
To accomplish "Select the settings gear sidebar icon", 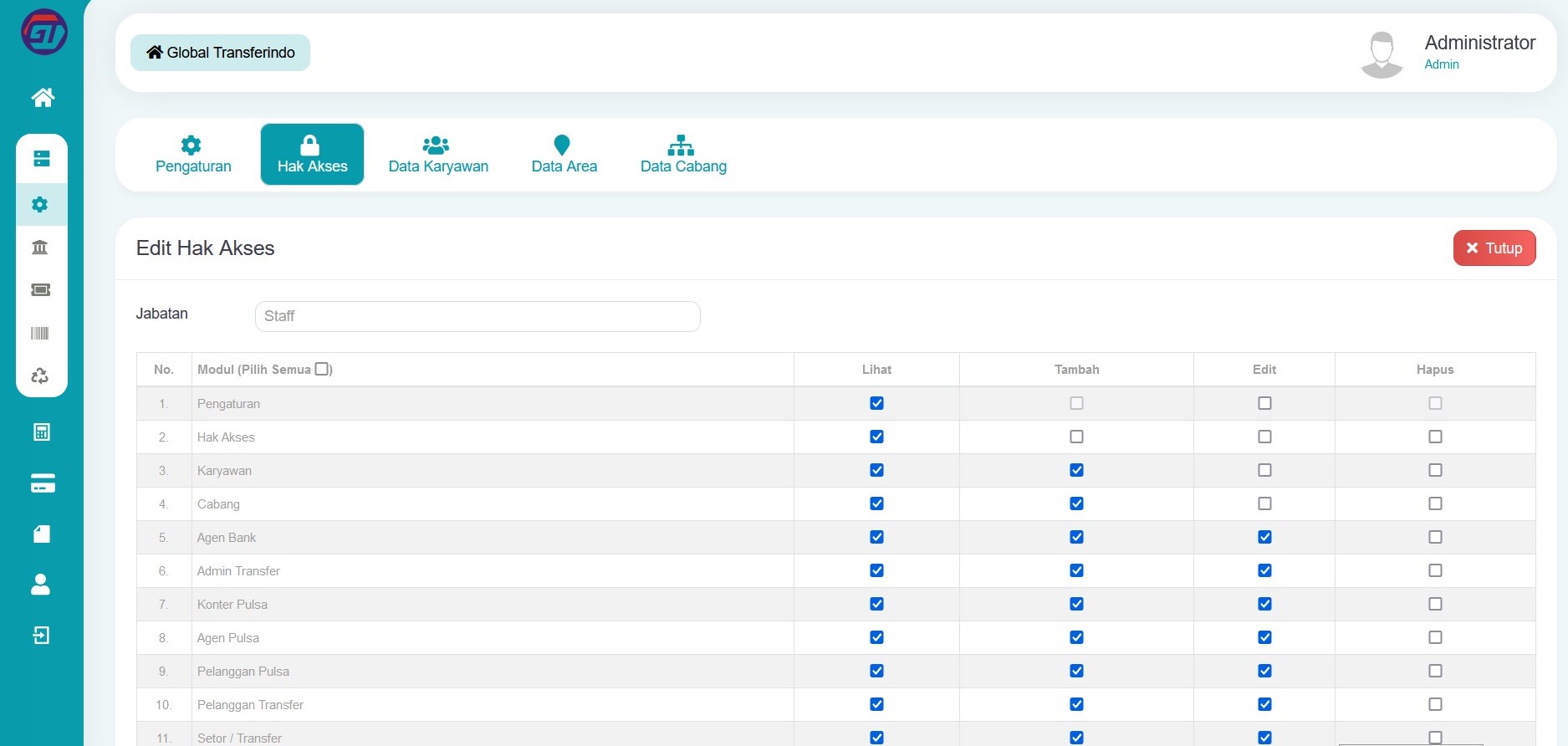I will pyautogui.click(x=39, y=204).
